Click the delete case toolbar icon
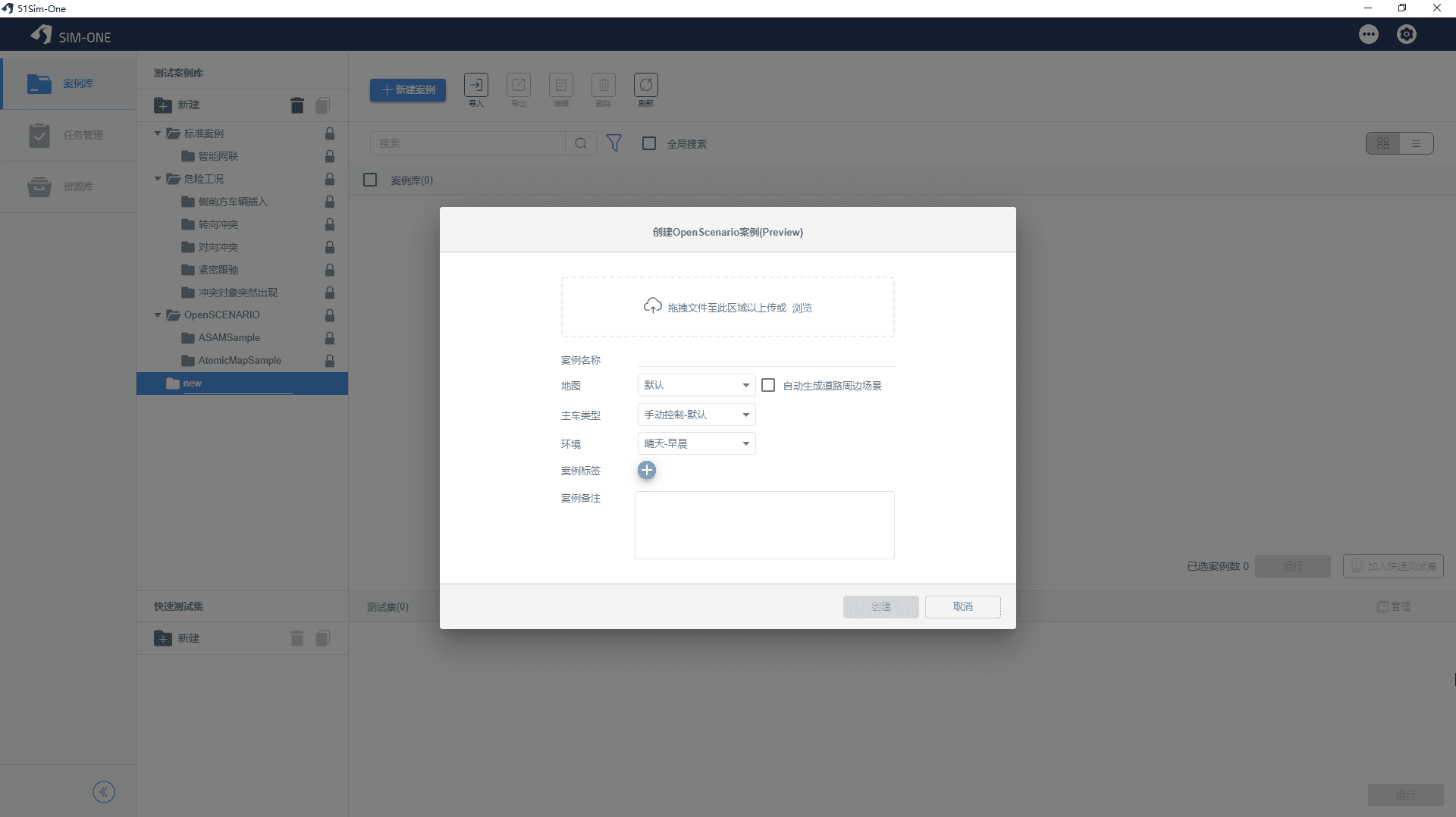 click(x=604, y=85)
